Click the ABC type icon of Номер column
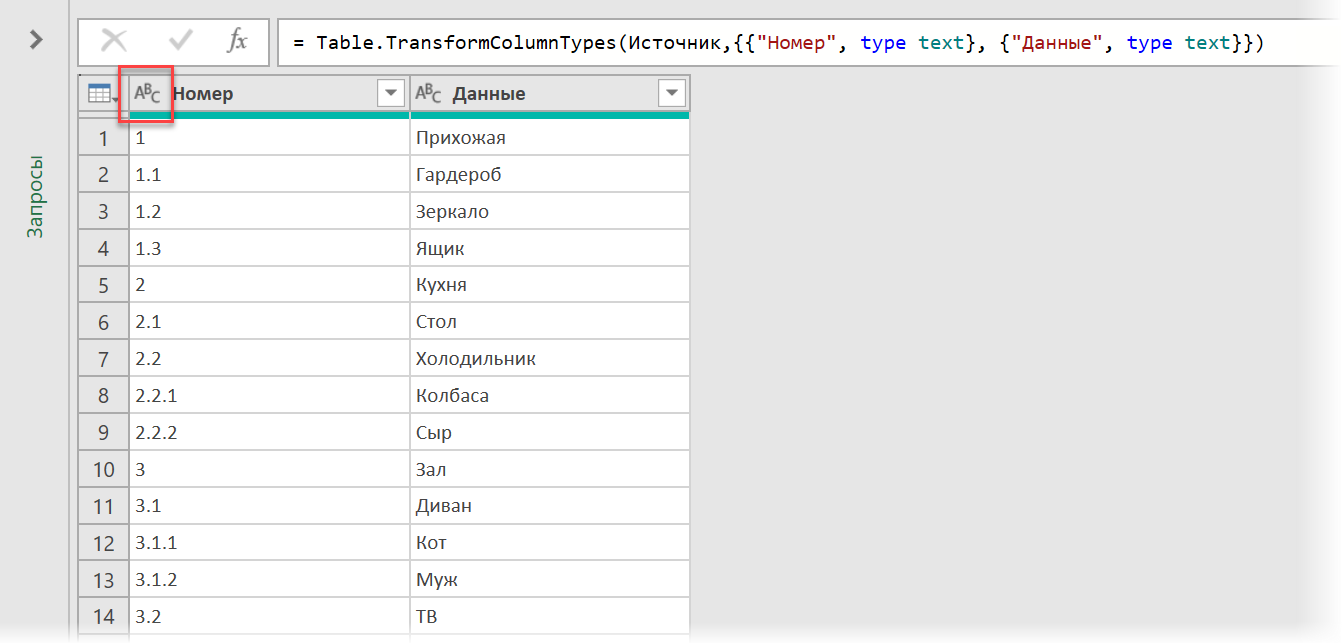 click(x=147, y=94)
